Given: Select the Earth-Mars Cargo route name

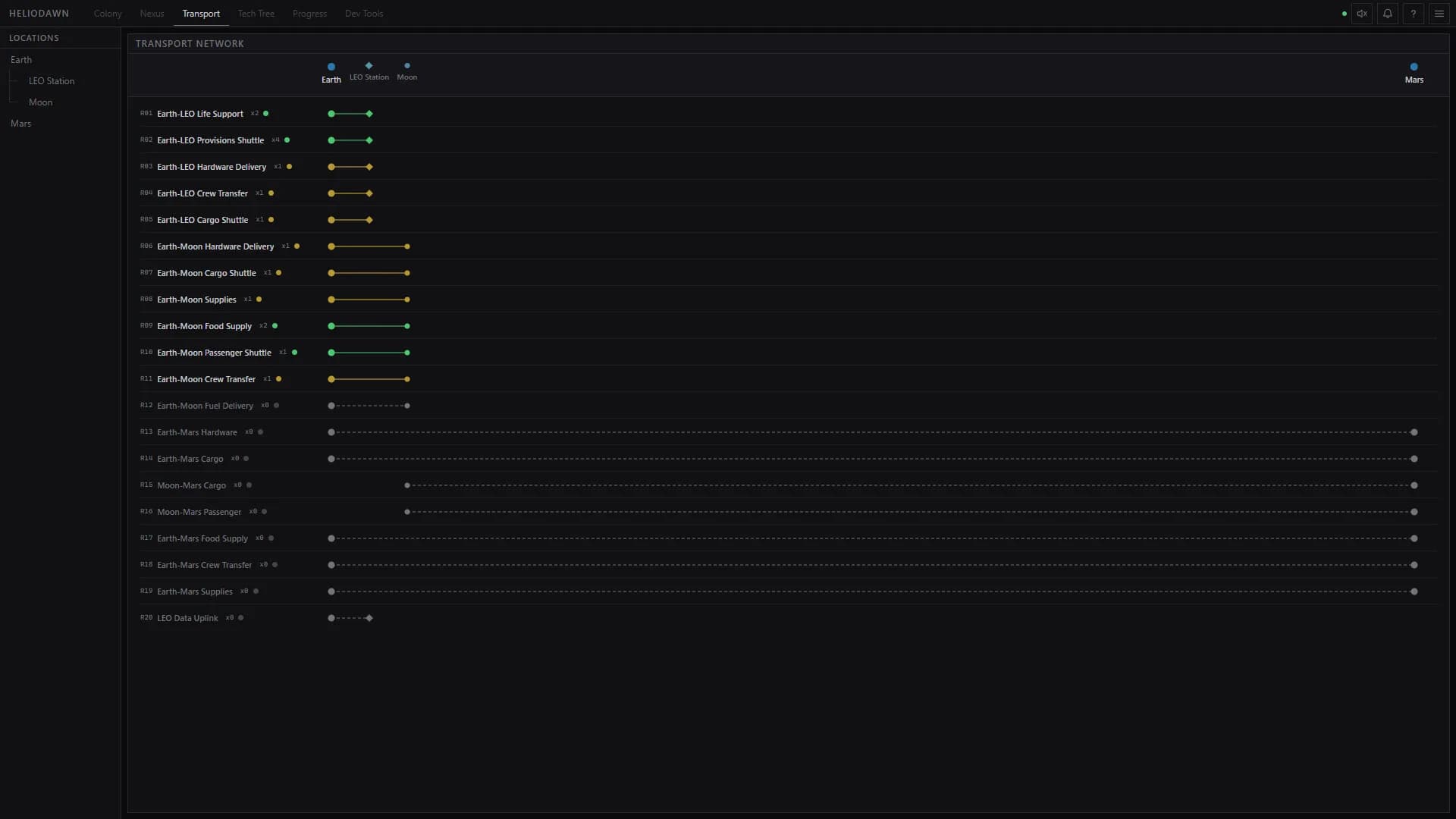Looking at the screenshot, I should pos(190,459).
